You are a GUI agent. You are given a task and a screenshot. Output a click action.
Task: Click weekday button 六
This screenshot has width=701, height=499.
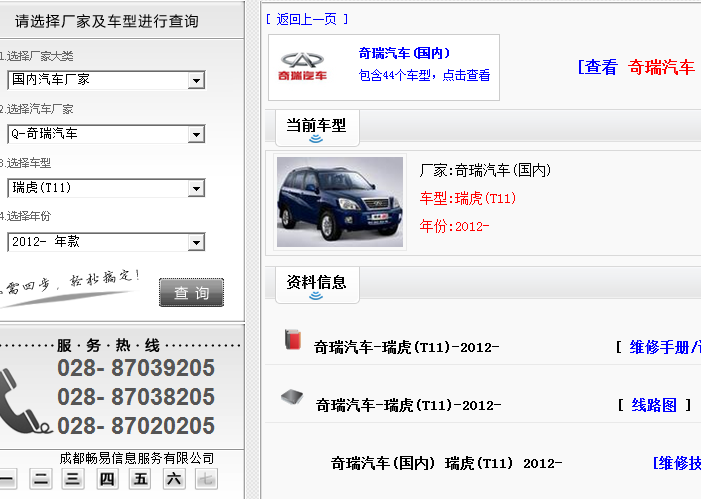(174, 479)
